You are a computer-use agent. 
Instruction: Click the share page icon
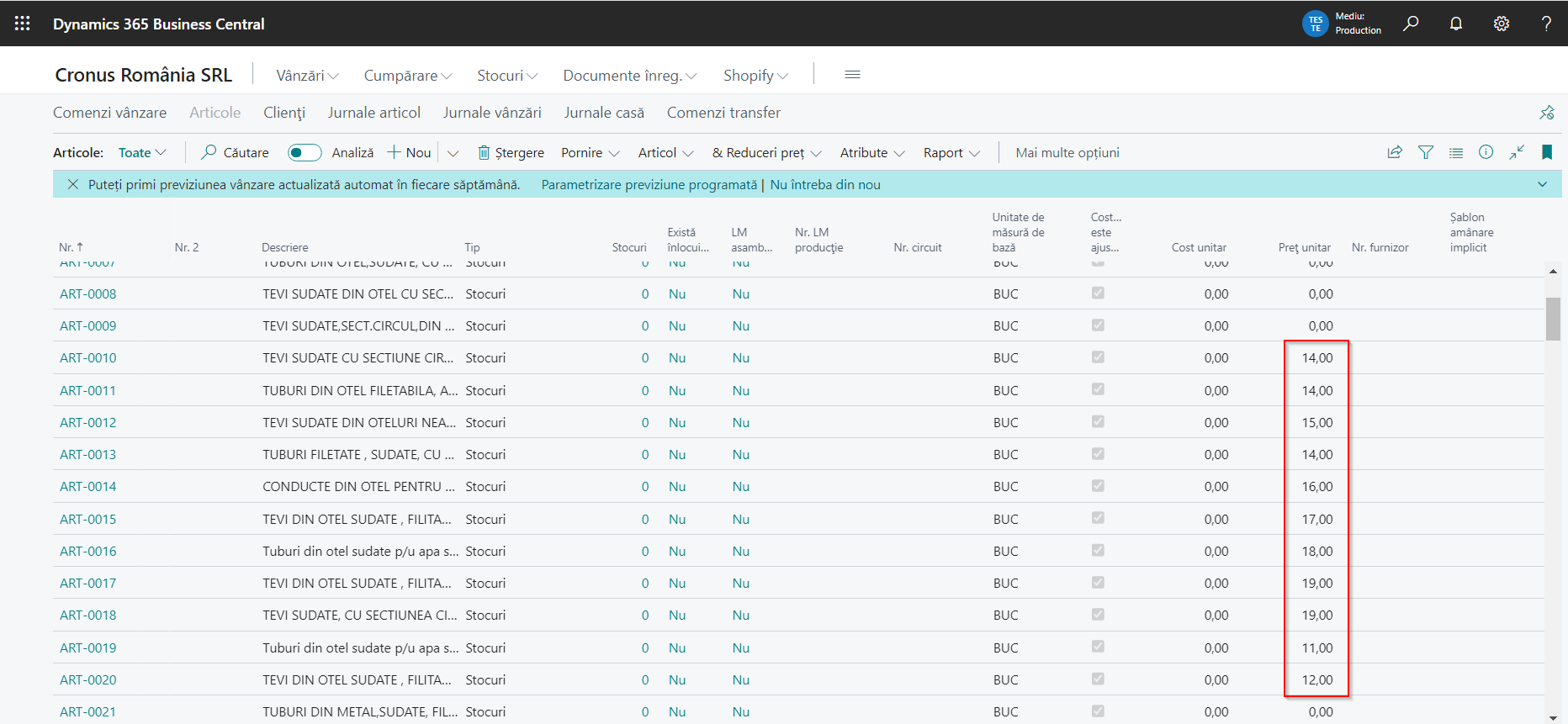pyautogui.click(x=1395, y=152)
